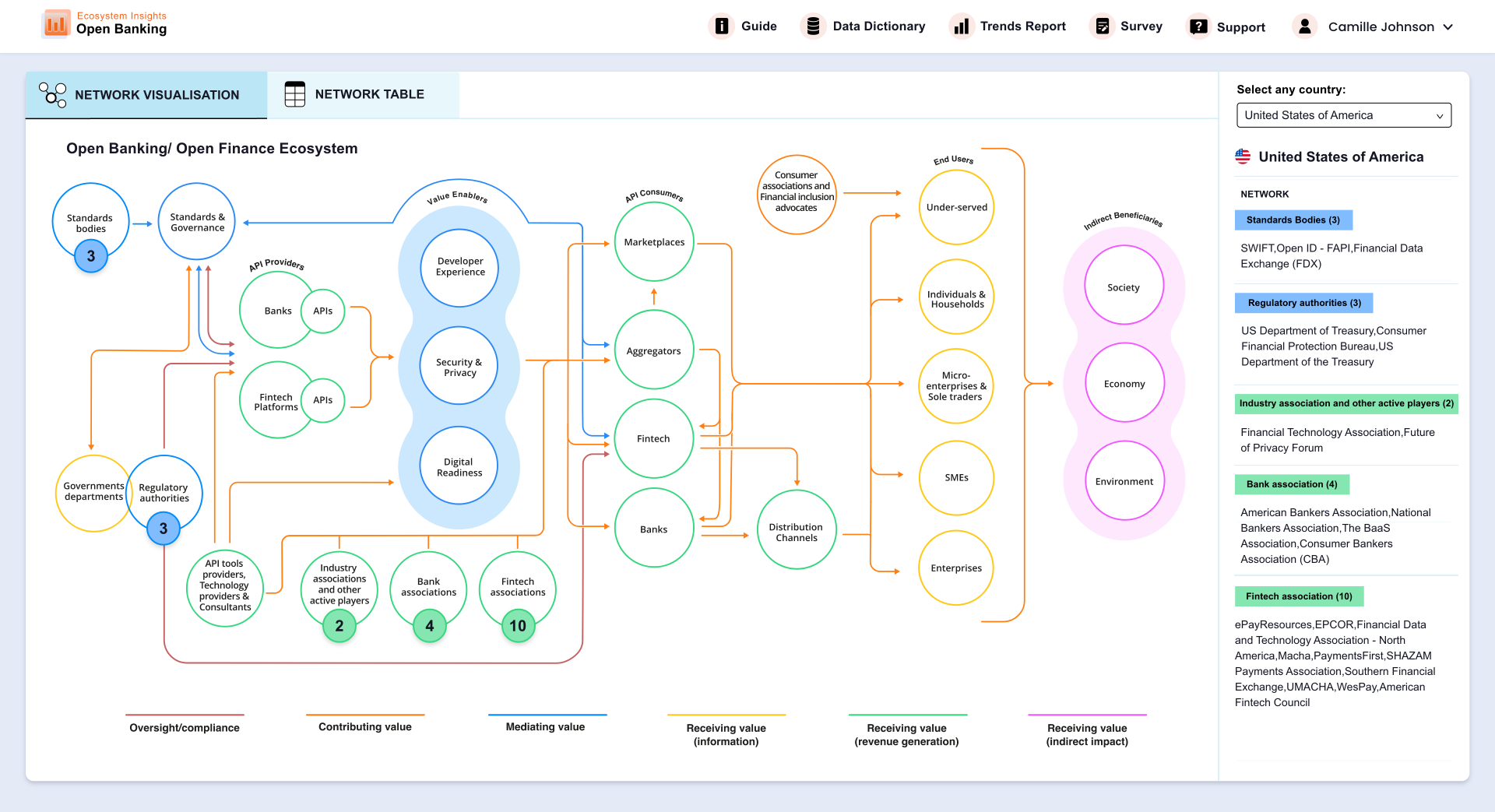This screenshot has height=812, width=1495.
Task: Open the country selection dropdown
Action: [x=1344, y=115]
